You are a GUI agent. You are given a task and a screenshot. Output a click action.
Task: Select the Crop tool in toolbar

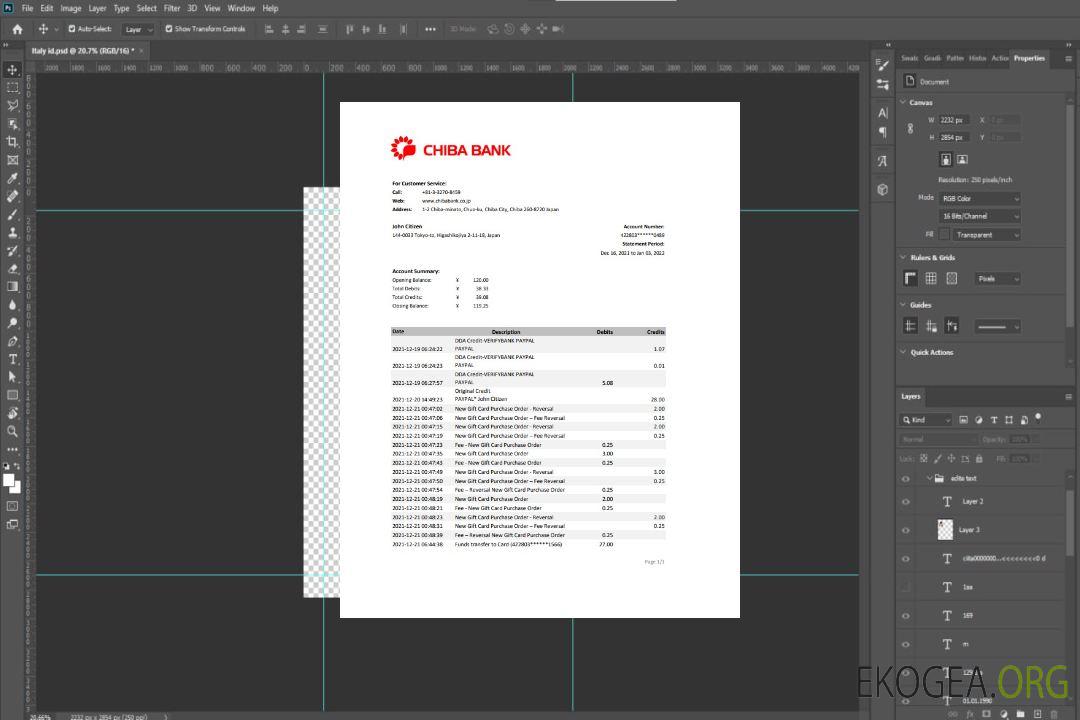[13, 142]
